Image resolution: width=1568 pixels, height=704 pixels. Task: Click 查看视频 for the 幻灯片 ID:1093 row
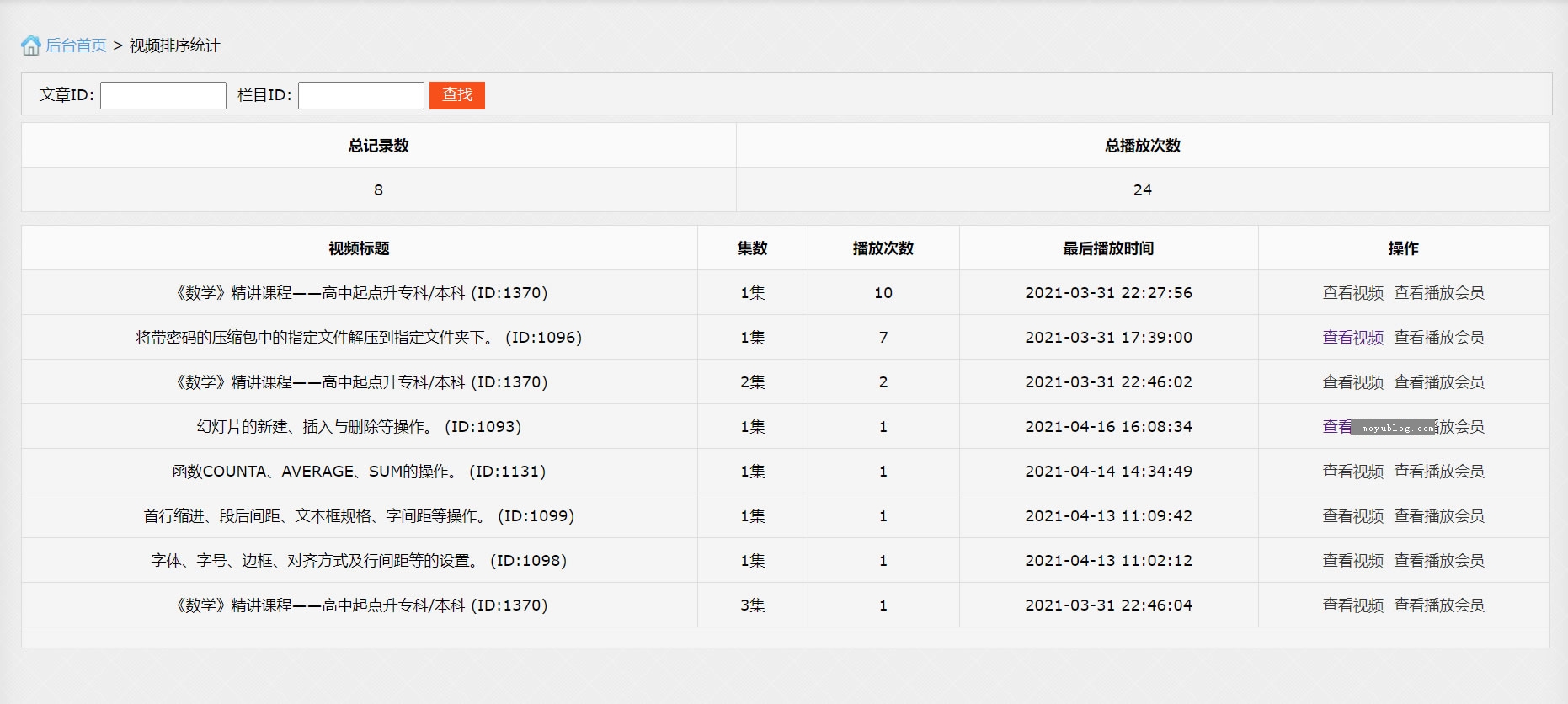(1336, 427)
